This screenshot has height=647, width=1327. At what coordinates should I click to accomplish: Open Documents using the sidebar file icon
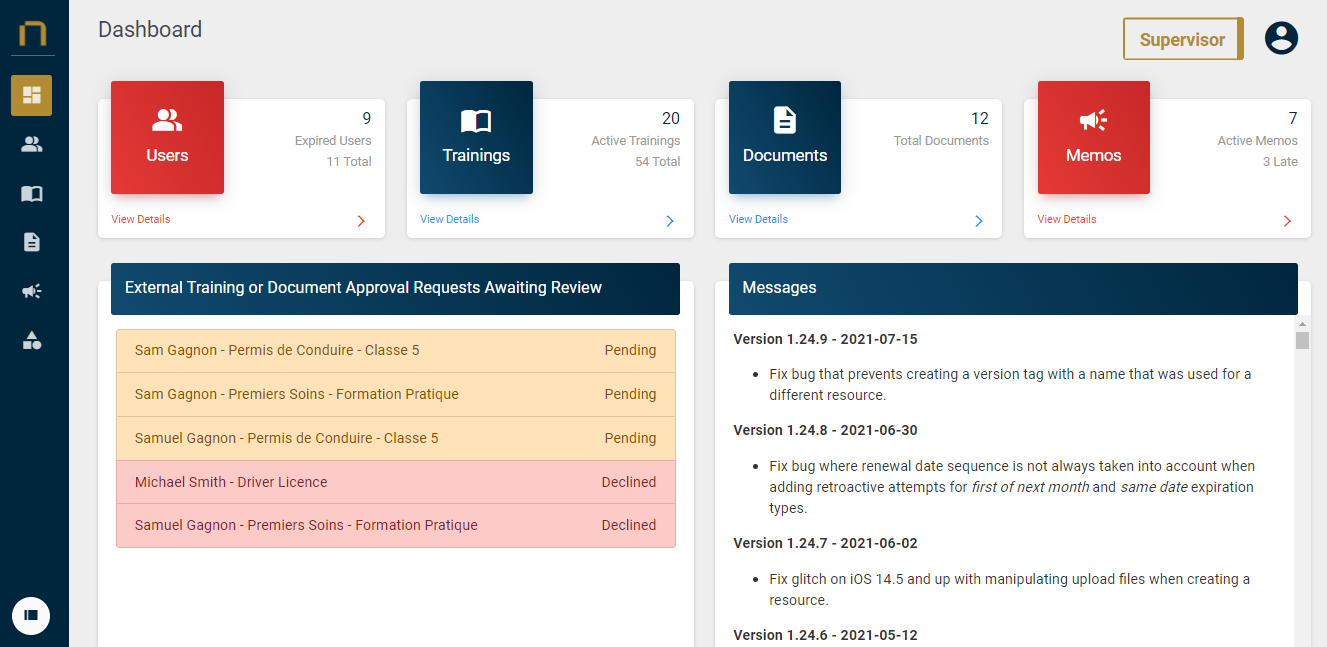(32, 242)
